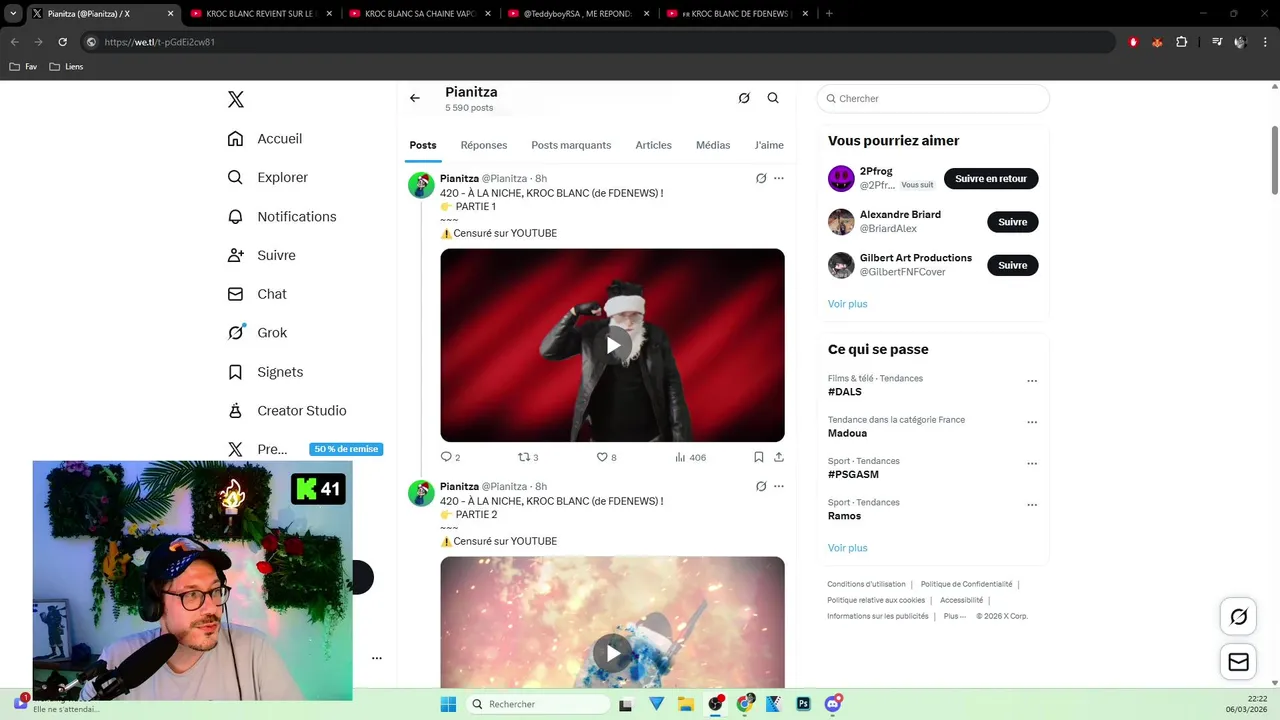Open Madoua trend

847,433
